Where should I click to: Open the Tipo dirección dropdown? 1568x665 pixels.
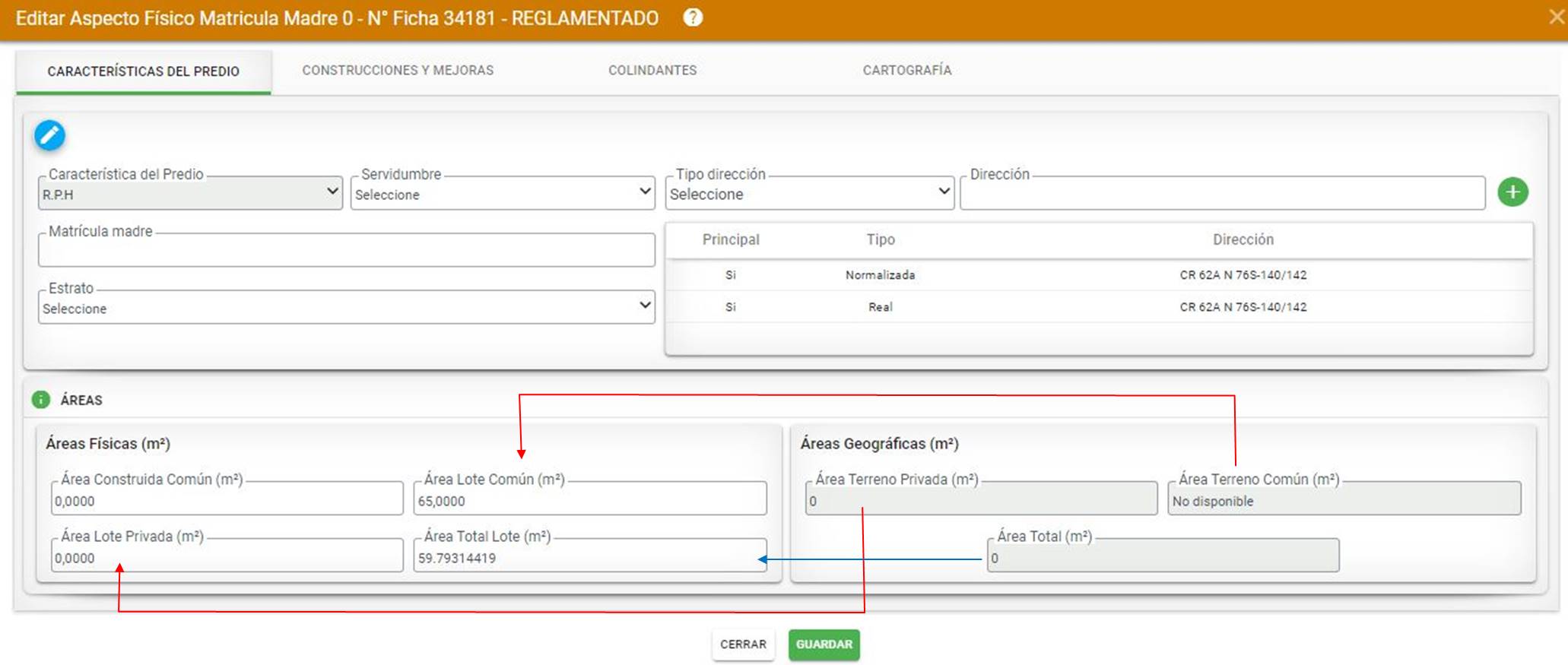pos(810,193)
